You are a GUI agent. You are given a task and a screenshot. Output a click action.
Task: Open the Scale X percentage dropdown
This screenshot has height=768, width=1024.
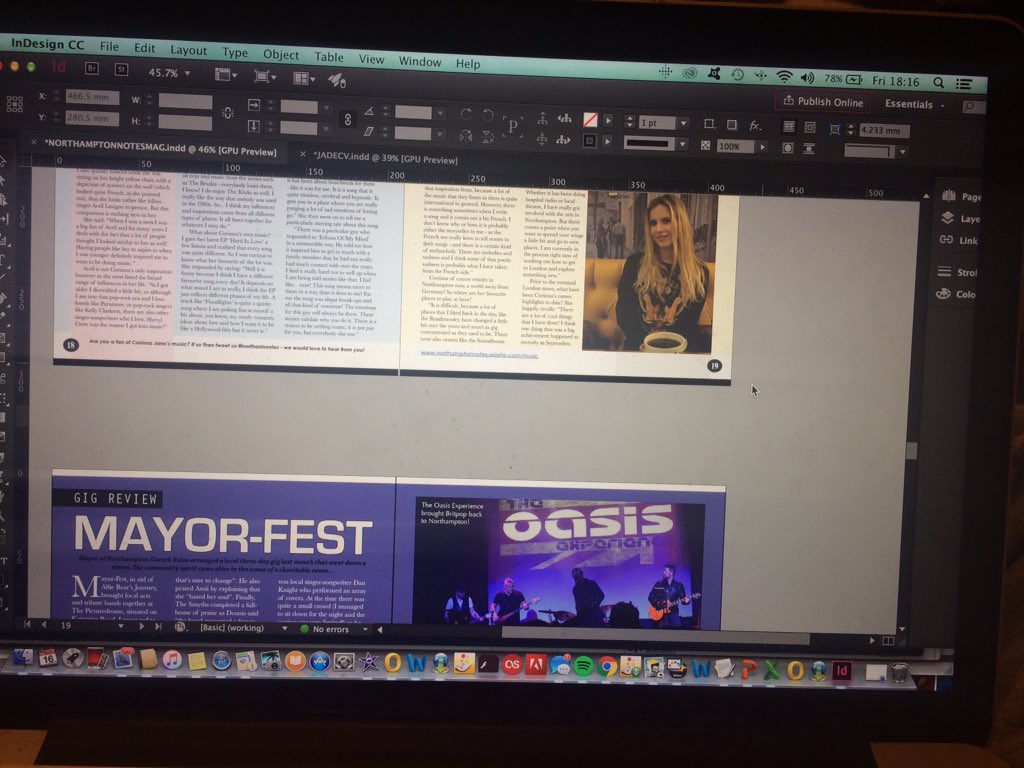coord(327,108)
